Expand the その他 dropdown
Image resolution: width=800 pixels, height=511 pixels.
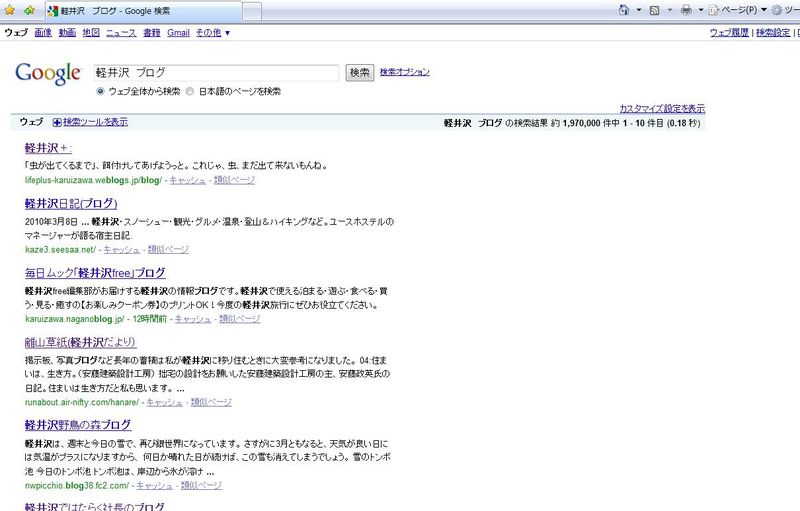coord(213,33)
